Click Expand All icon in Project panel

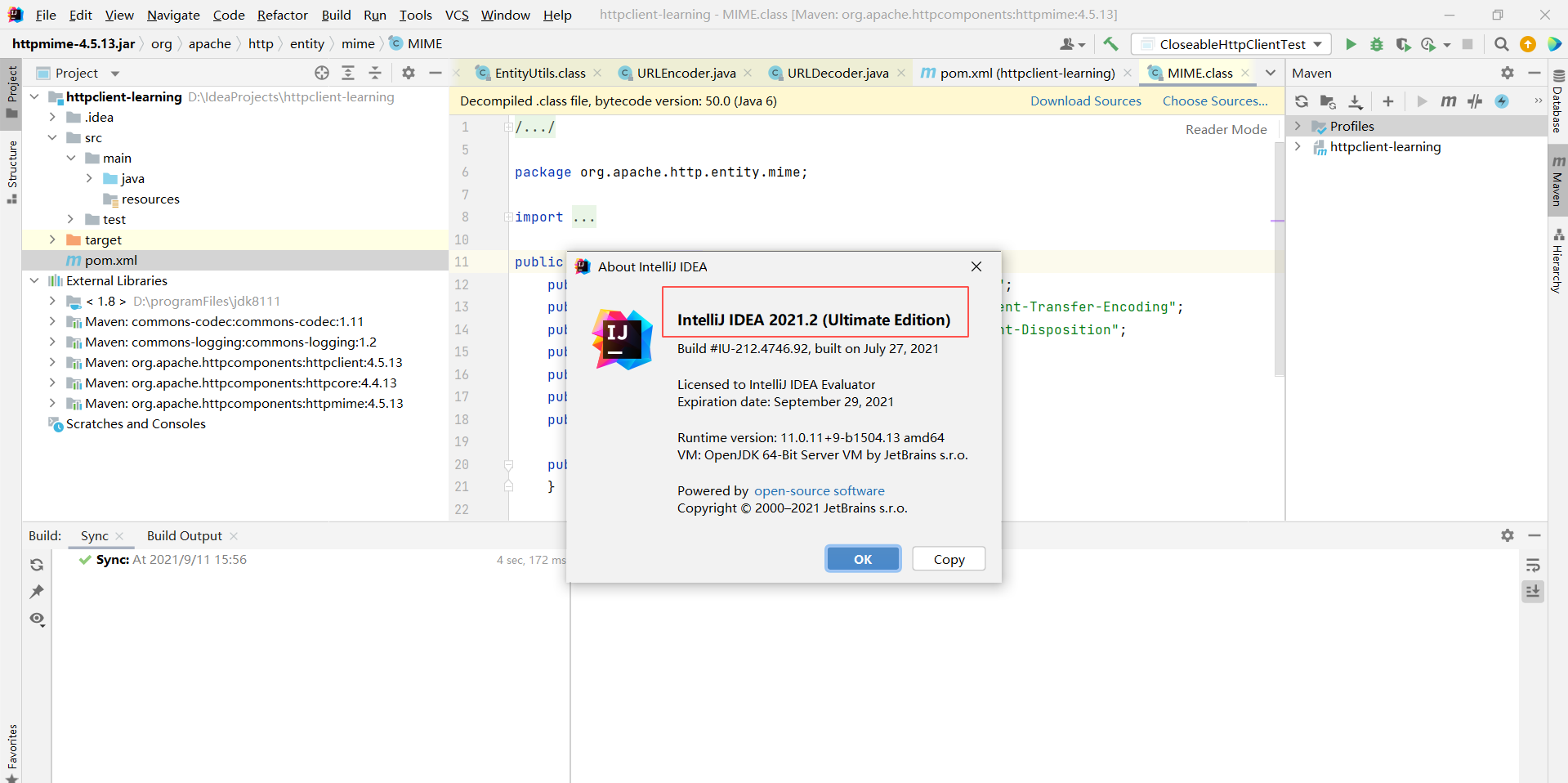348,73
